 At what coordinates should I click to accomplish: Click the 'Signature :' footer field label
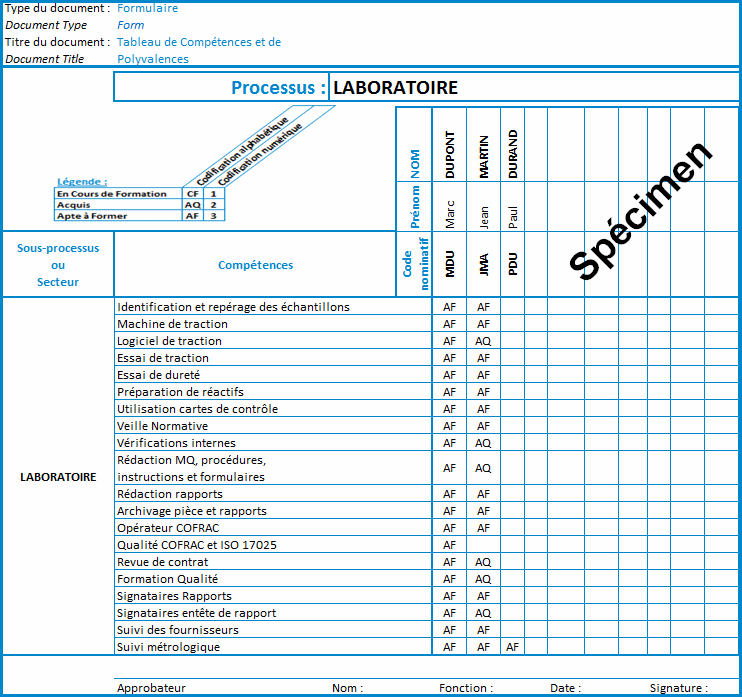coord(679,688)
